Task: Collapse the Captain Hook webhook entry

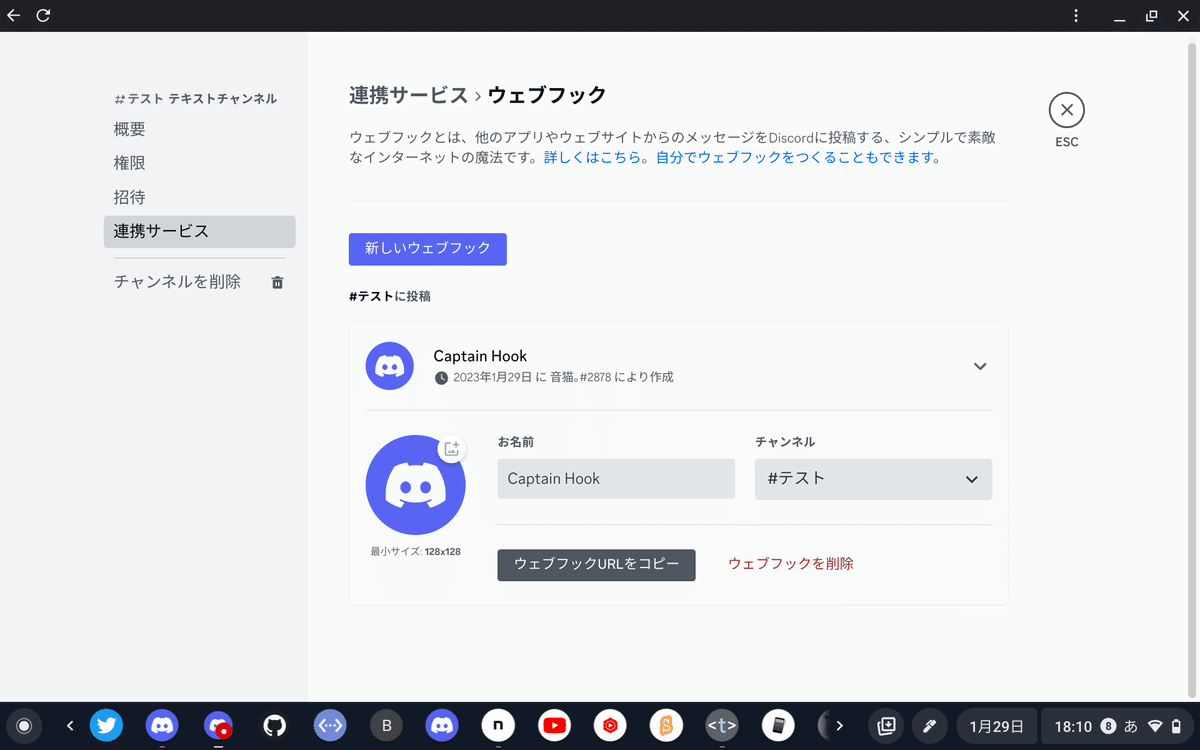Action: 980,366
